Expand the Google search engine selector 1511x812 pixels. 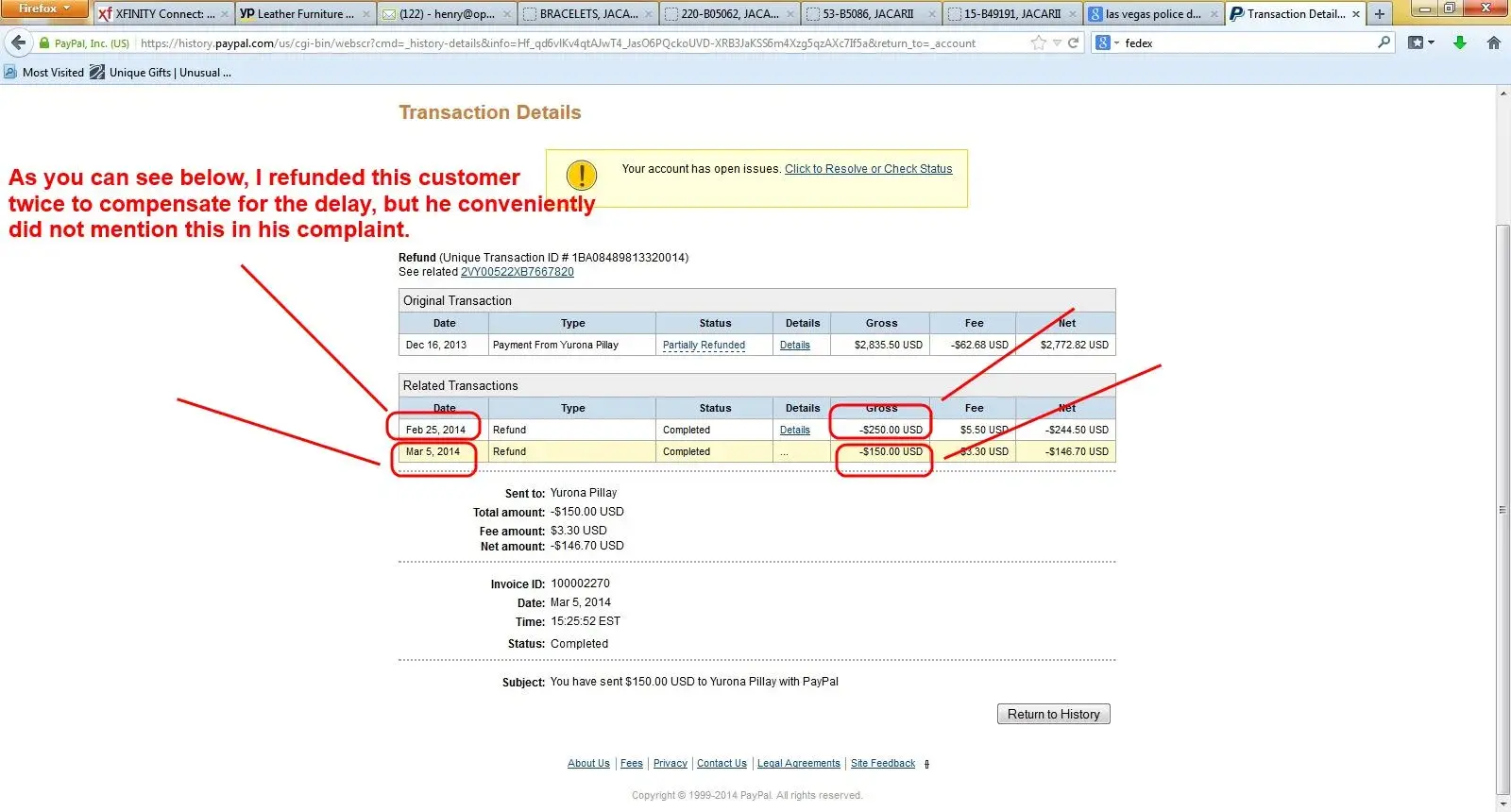point(1106,42)
